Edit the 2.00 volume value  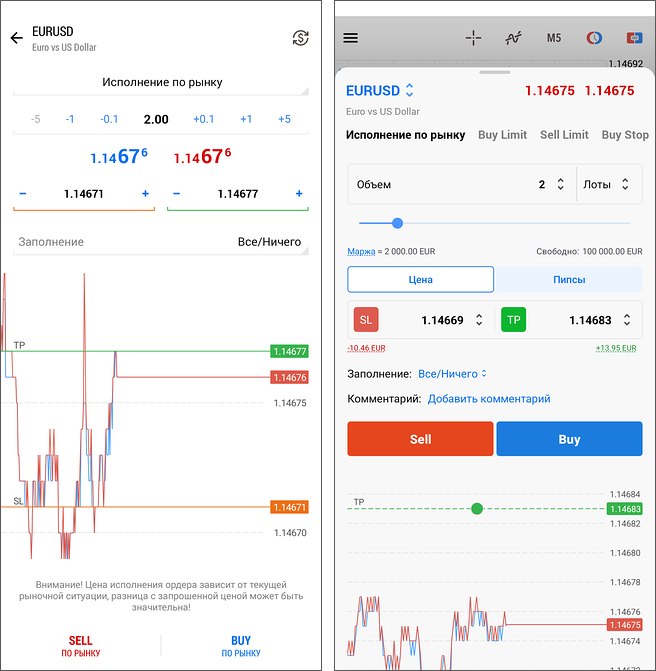pos(156,119)
